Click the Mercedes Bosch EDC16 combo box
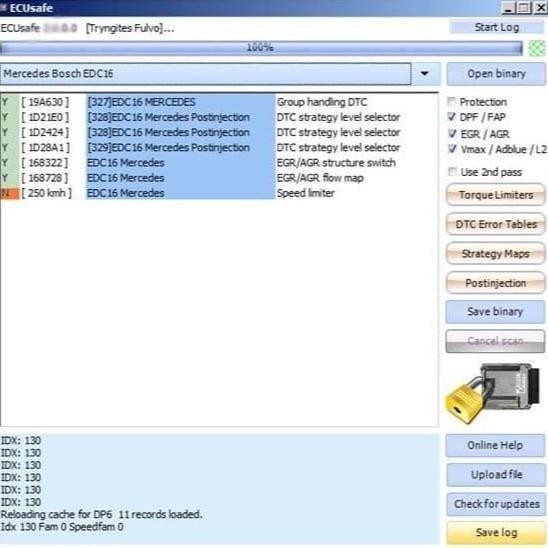 206,74
